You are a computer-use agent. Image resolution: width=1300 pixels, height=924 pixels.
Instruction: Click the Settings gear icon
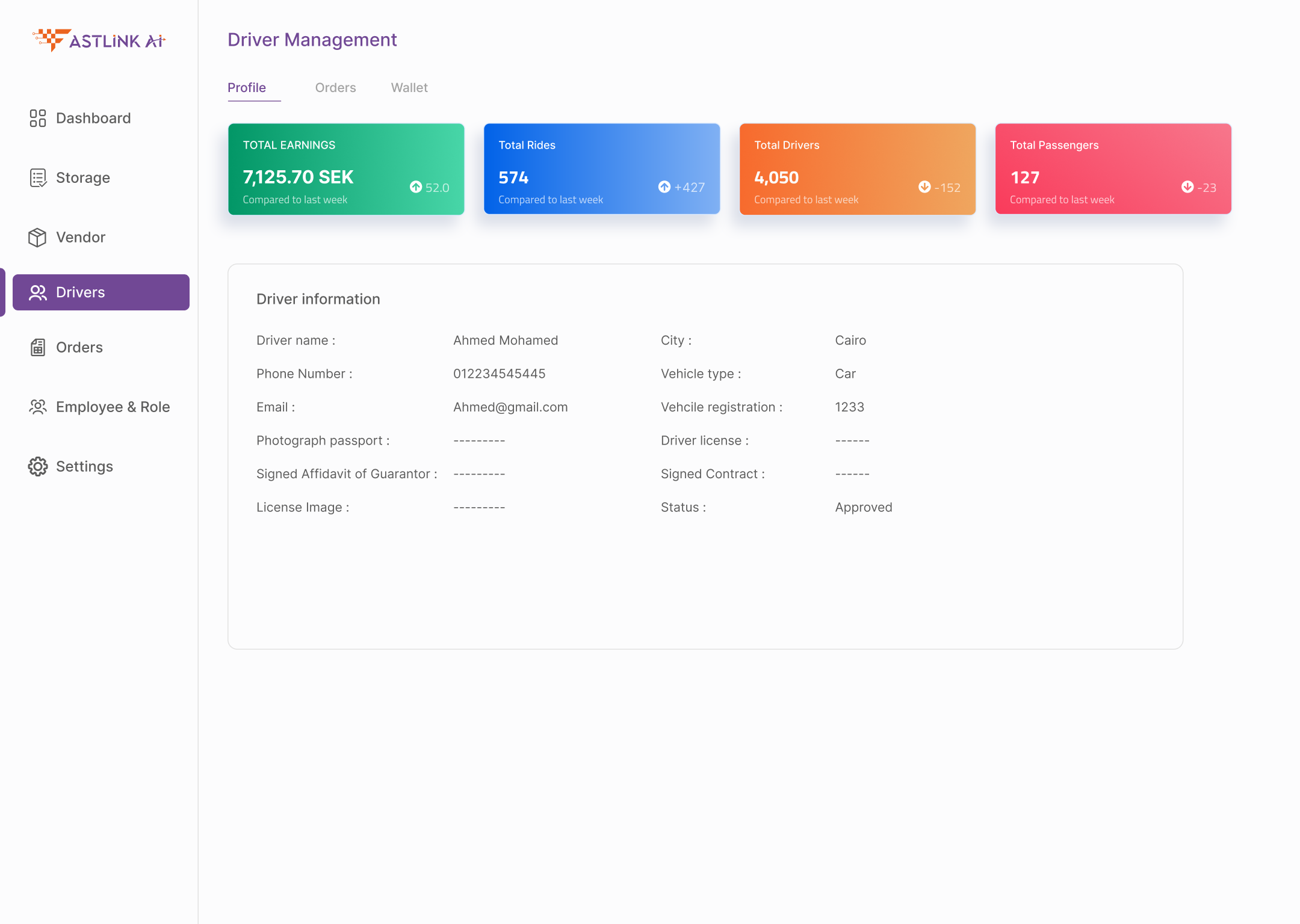(37, 466)
